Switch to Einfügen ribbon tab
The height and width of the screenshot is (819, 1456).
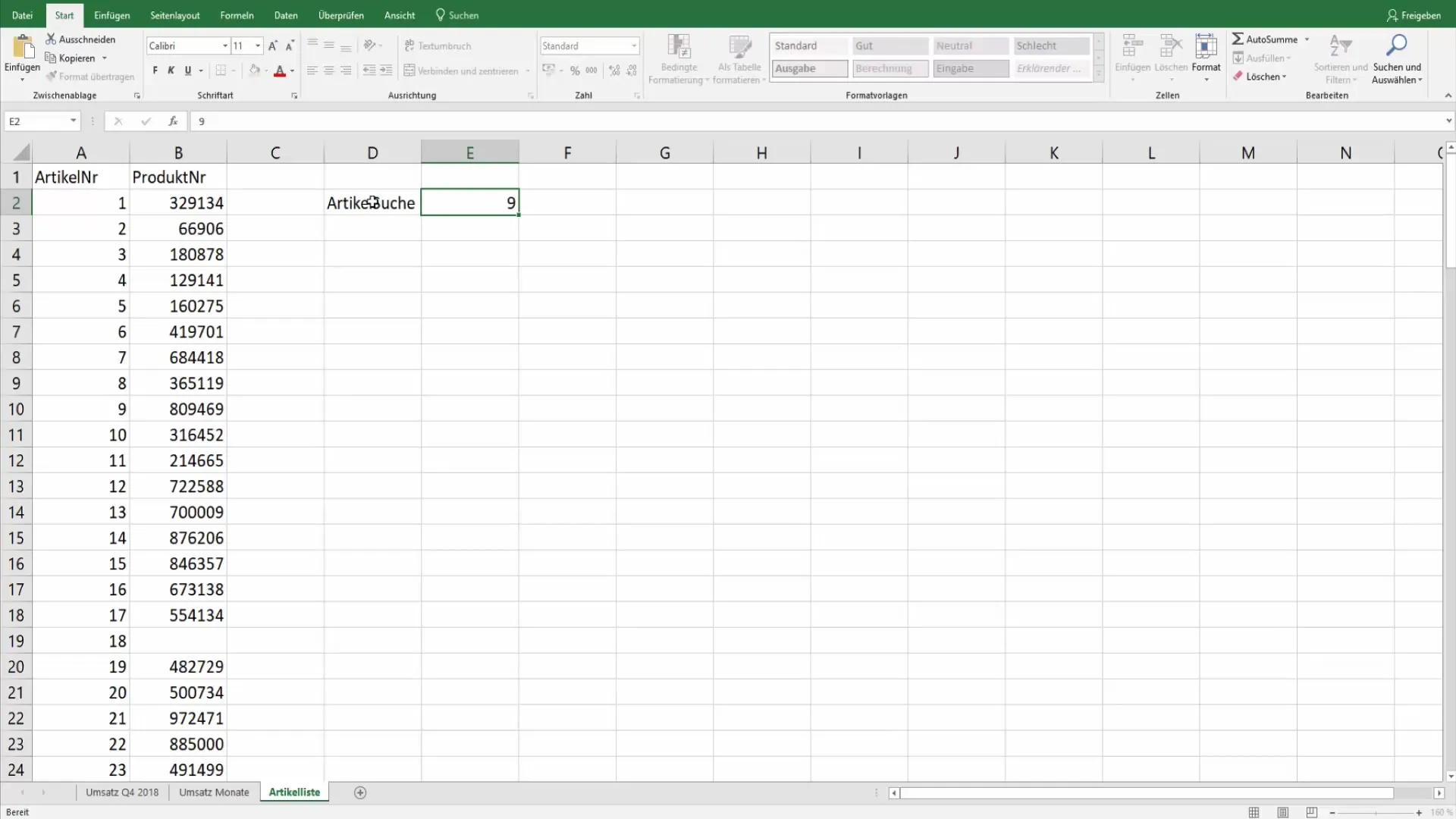click(112, 15)
